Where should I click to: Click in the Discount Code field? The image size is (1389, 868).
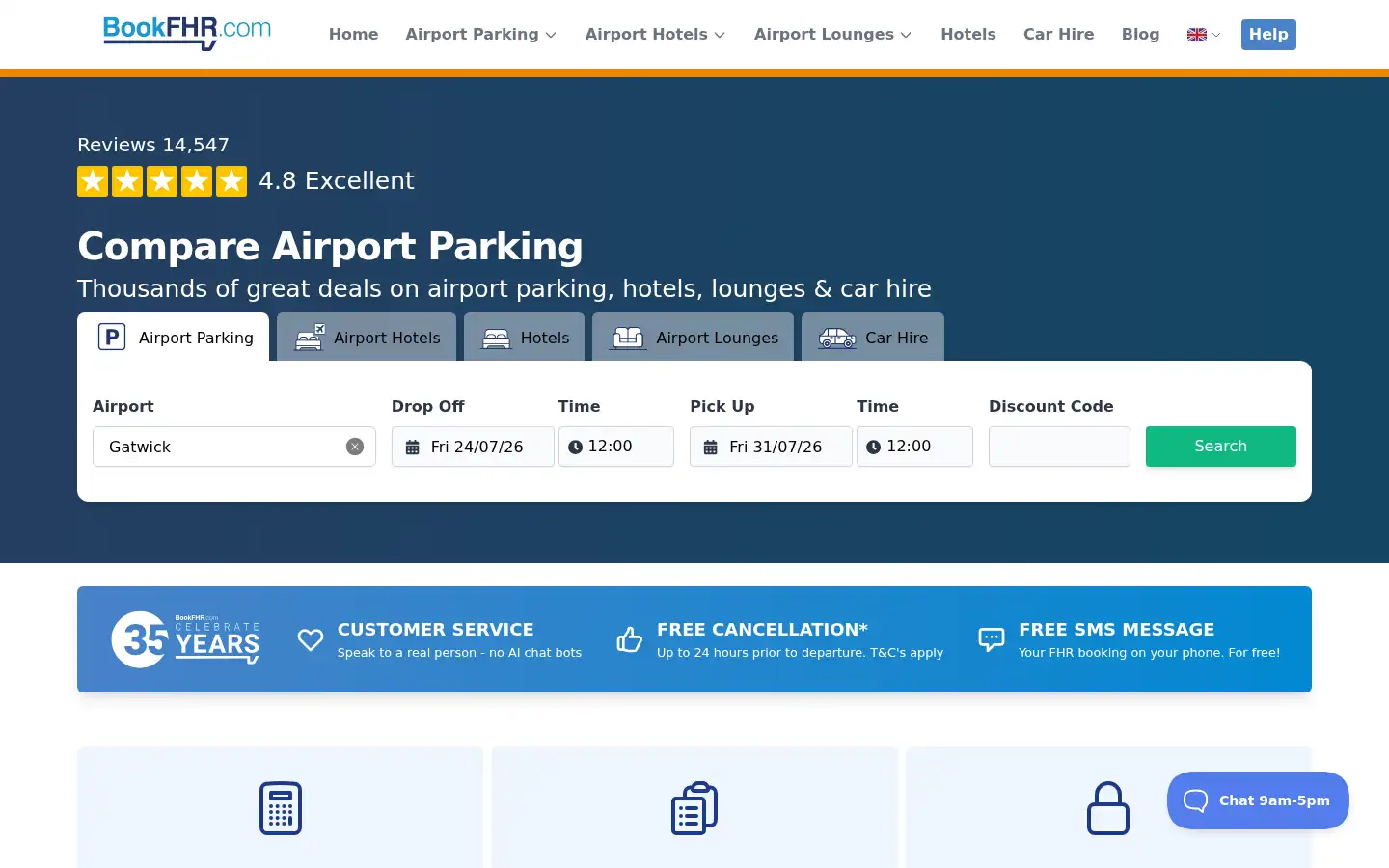point(1059,447)
